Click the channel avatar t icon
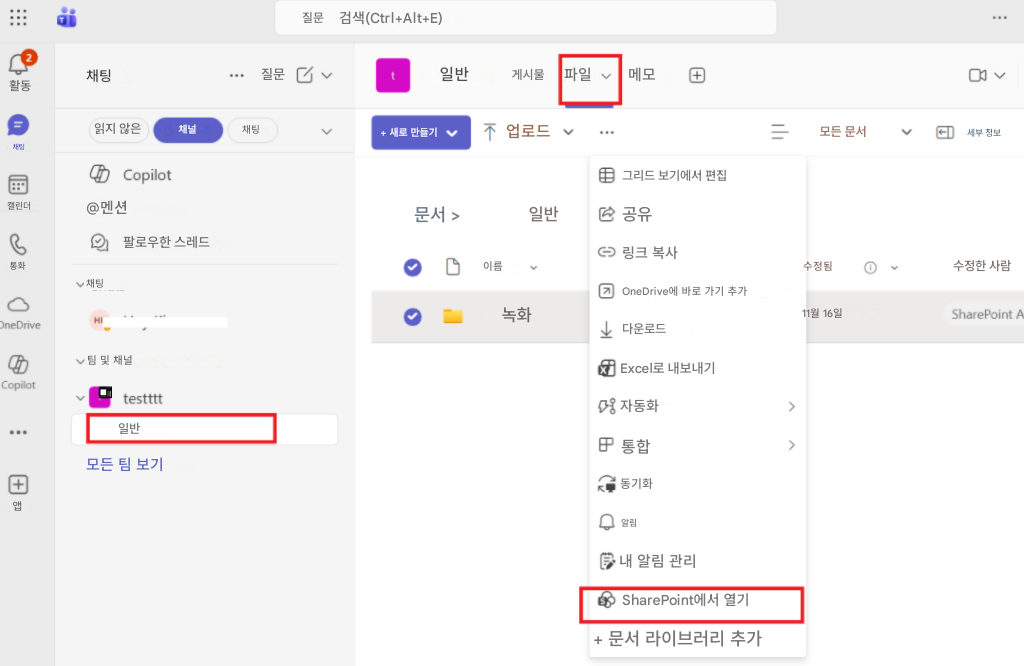This screenshot has height=666, width=1024. (x=392, y=75)
